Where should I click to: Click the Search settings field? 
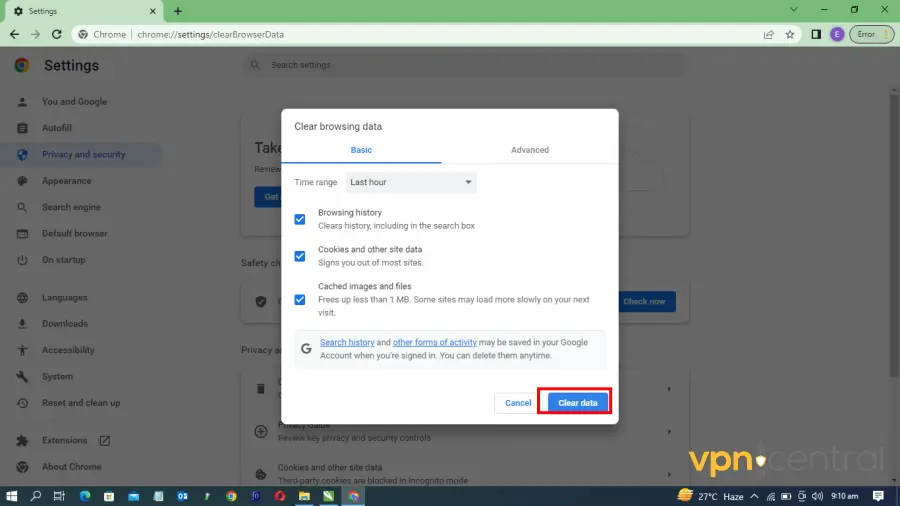point(465,65)
